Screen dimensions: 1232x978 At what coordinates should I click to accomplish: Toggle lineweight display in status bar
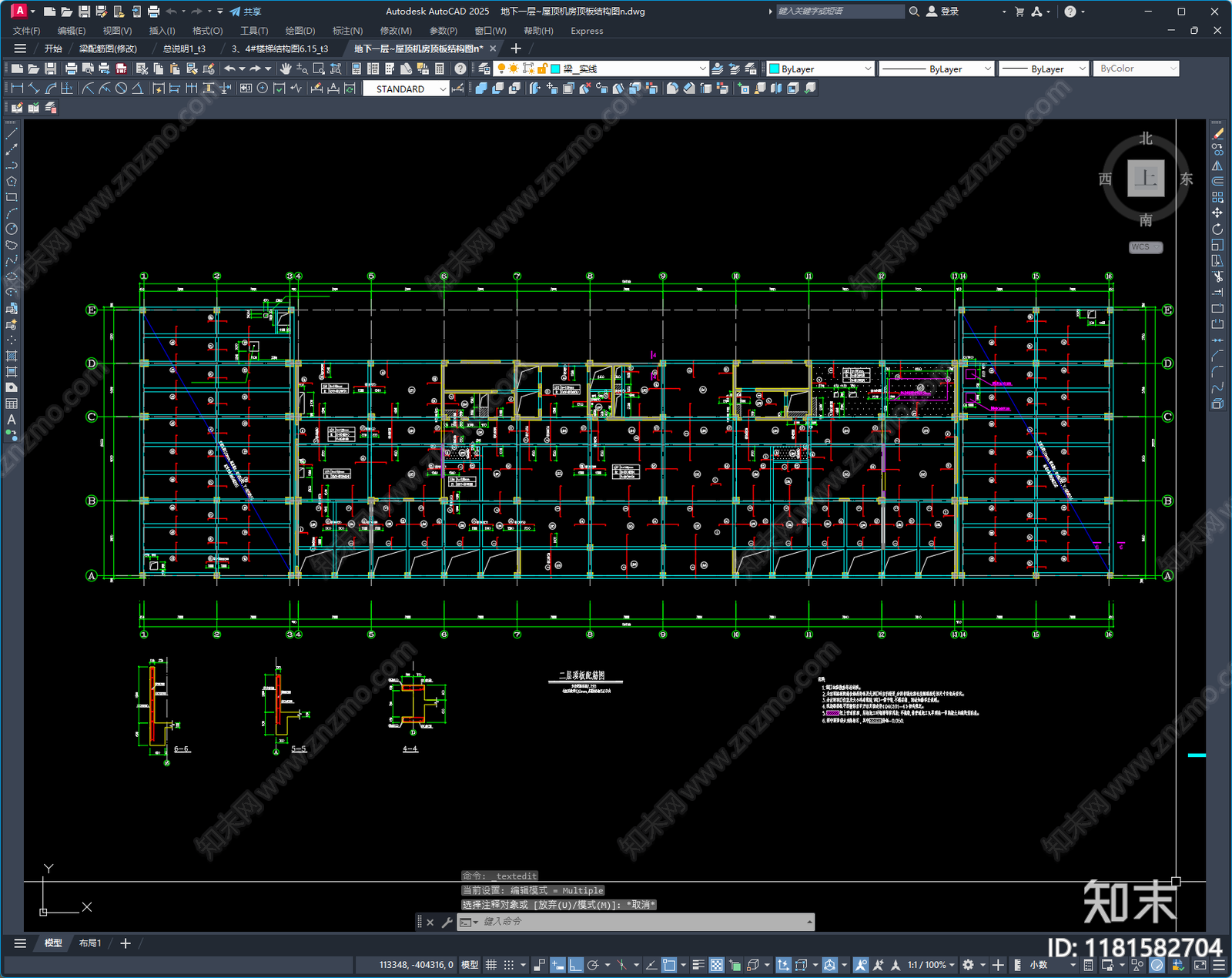coord(698,965)
